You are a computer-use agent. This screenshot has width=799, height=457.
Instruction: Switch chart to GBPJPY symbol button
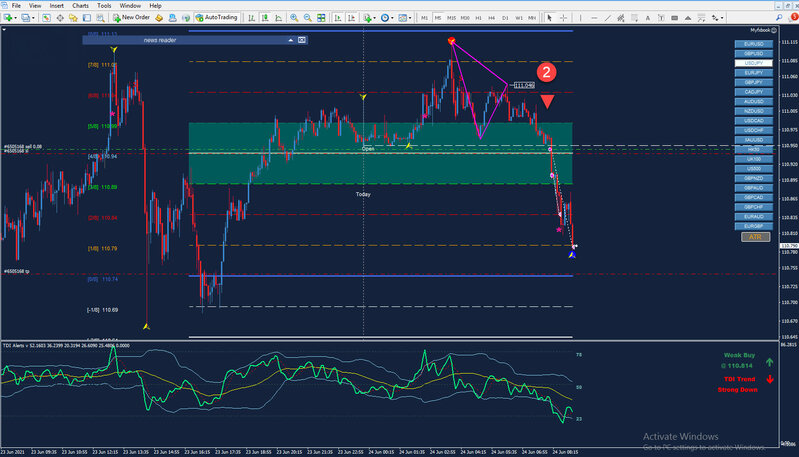(x=754, y=82)
